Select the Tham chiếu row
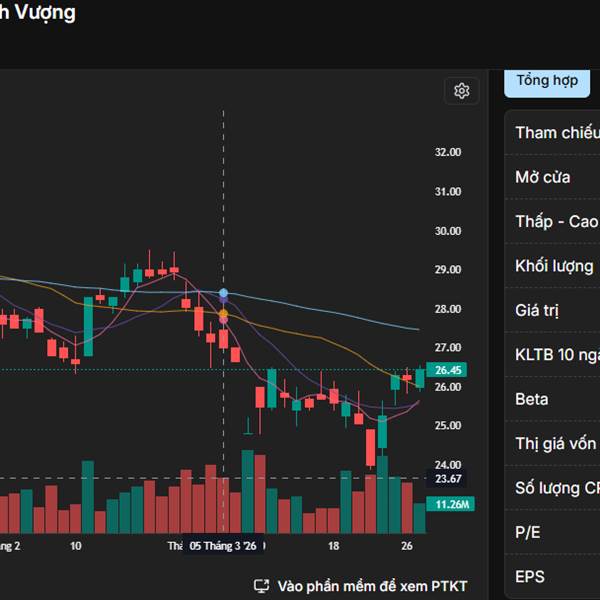600x600 pixels. click(x=555, y=133)
